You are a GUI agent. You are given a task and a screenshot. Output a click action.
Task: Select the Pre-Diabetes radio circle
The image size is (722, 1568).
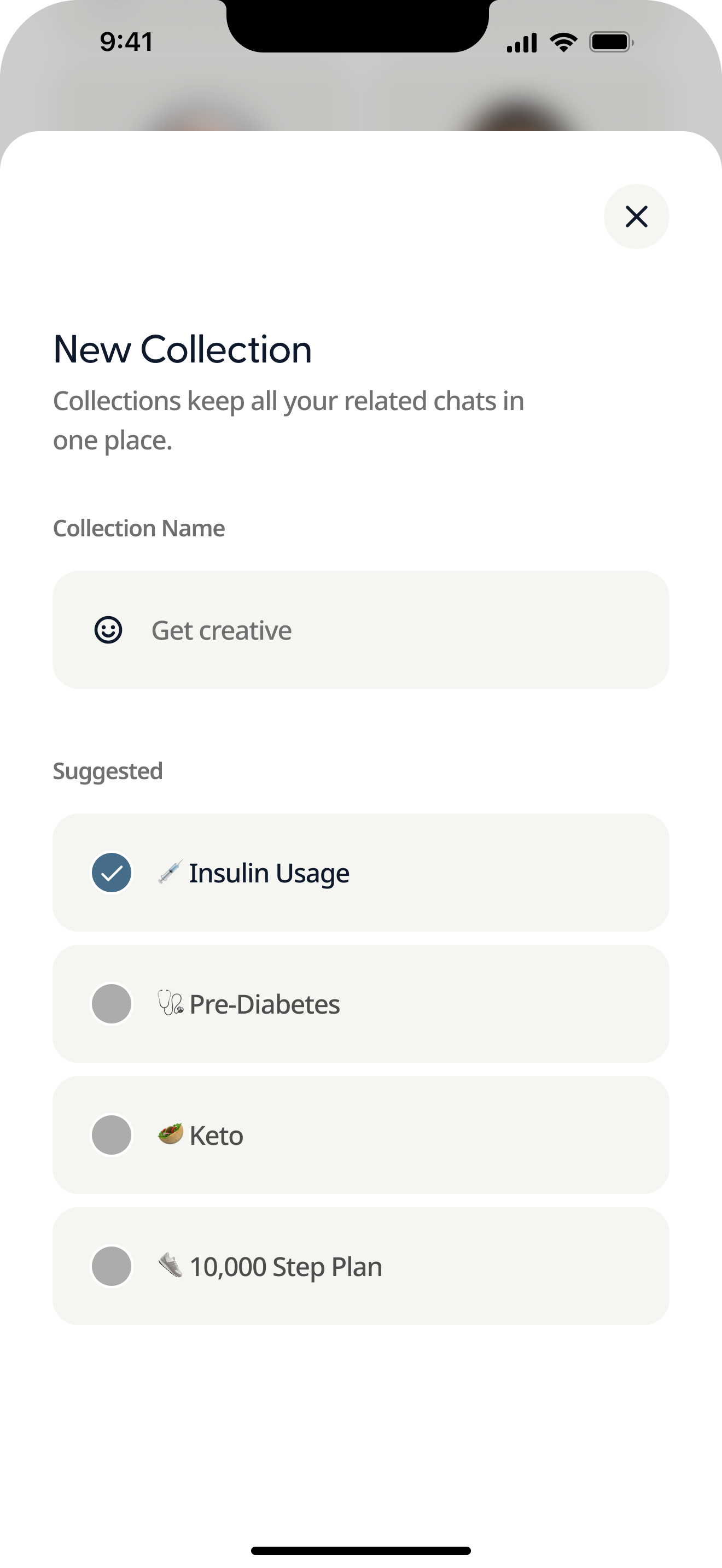pyautogui.click(x=112, y=1004)
